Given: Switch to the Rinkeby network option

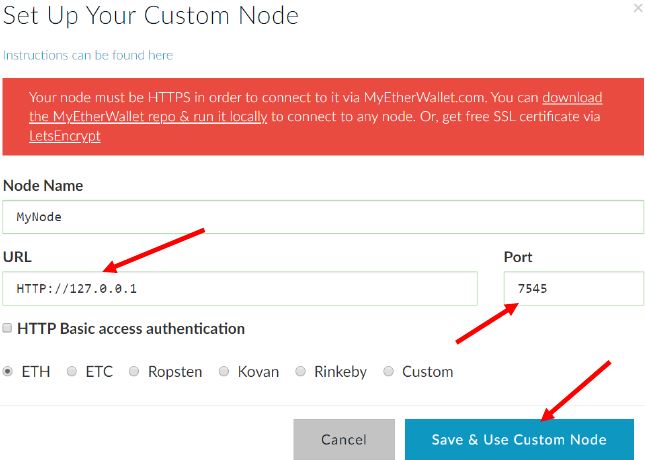Looking at the screenshot, I should pyautogui.click(x=300, y=371).
